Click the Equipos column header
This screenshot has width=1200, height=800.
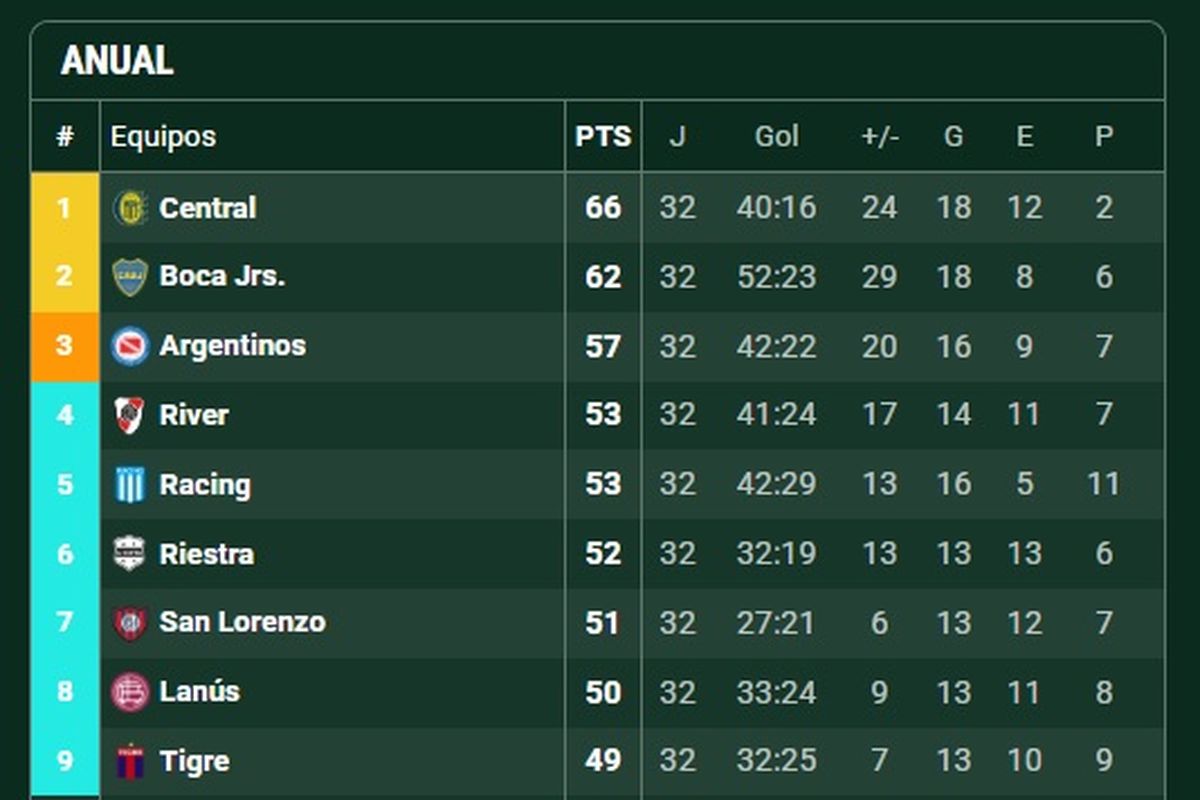164,137
